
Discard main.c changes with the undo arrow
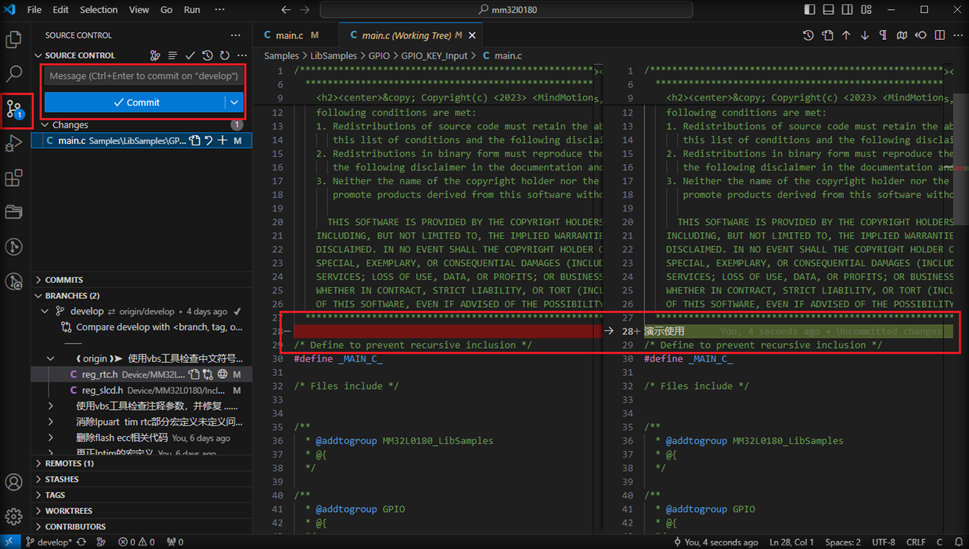pos(209,141)
